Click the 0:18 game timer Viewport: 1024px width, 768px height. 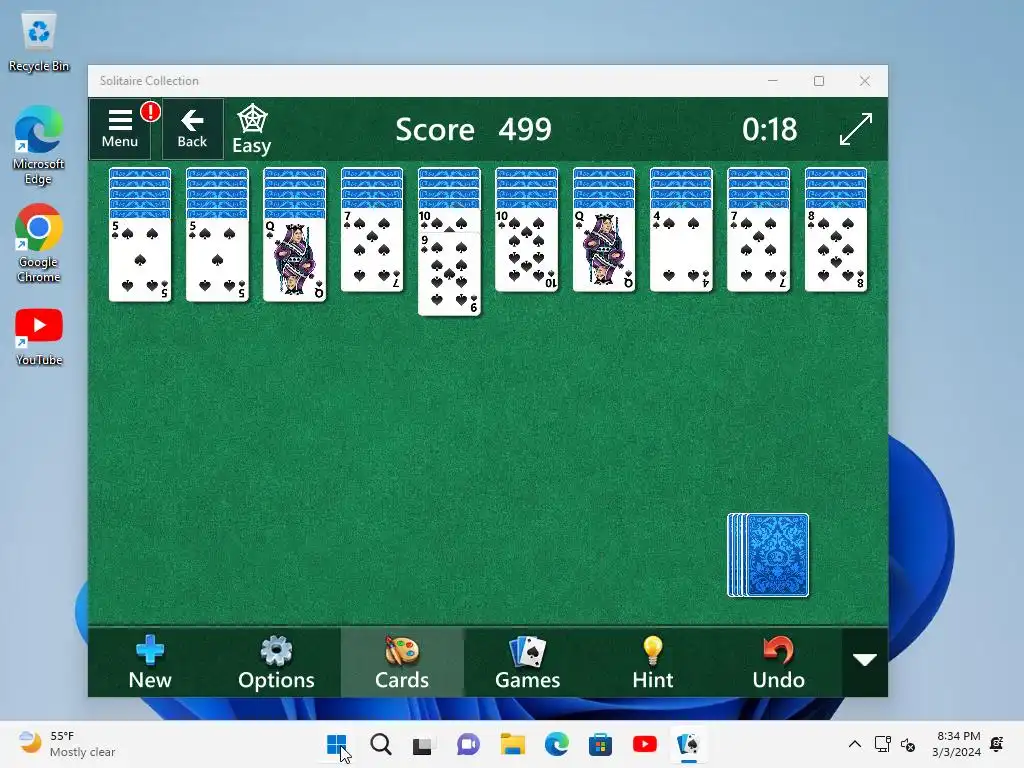point(769,129)
